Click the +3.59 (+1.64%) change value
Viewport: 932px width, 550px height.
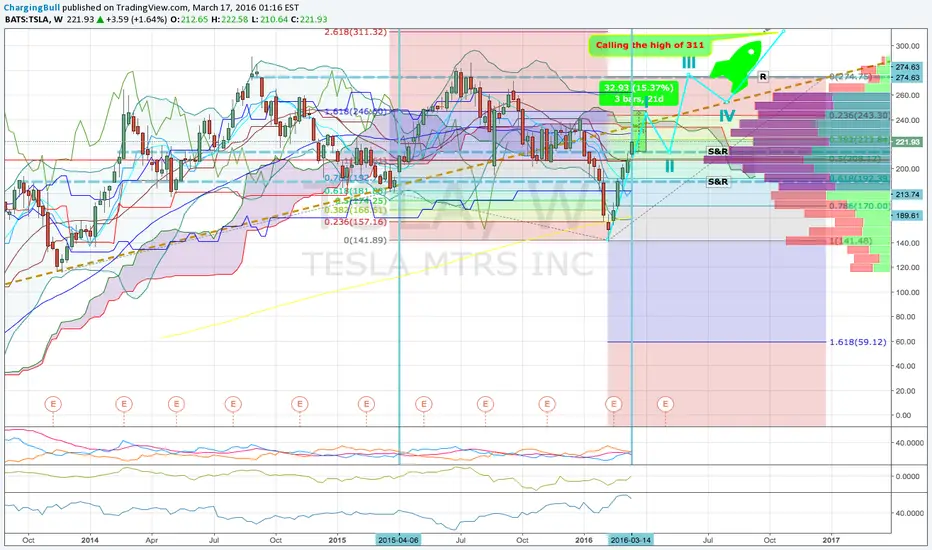tap(136, 19)
